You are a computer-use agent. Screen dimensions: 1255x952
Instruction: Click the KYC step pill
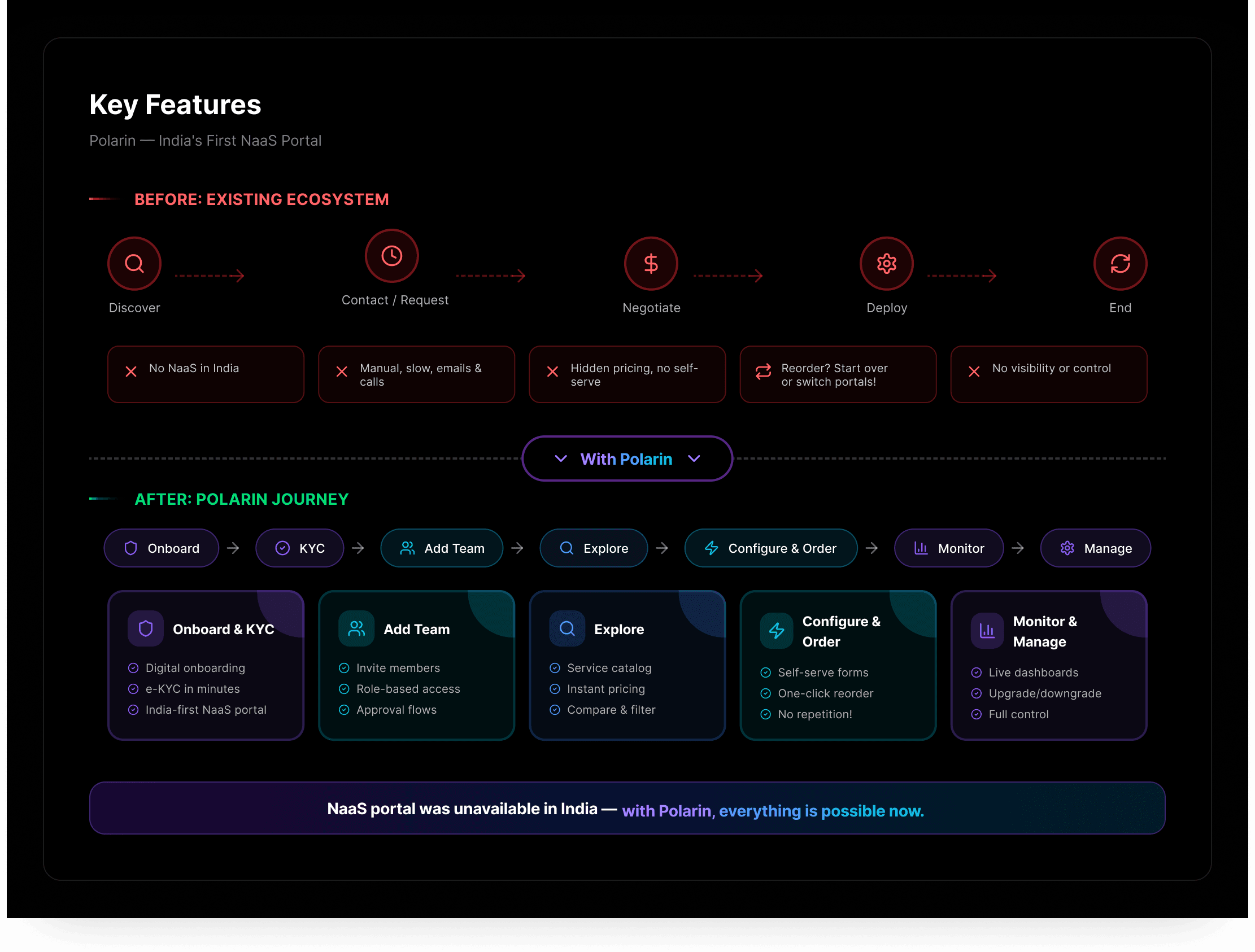[299, 548]
